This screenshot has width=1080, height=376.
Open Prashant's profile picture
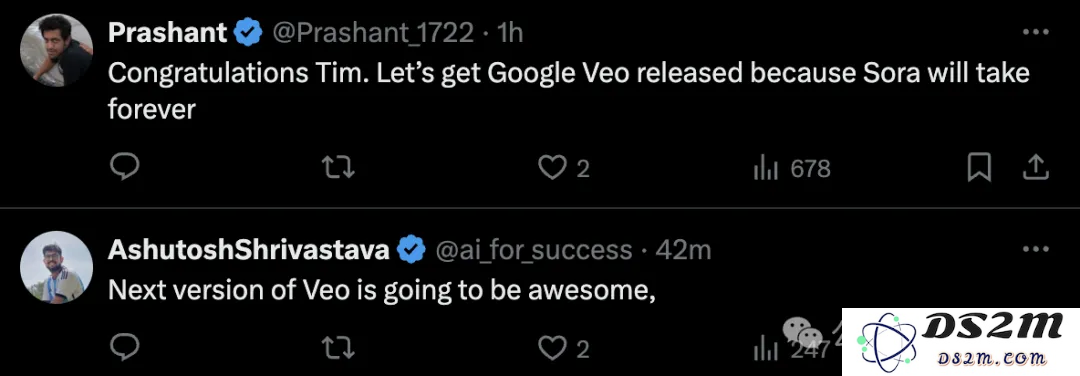[56, 50]
